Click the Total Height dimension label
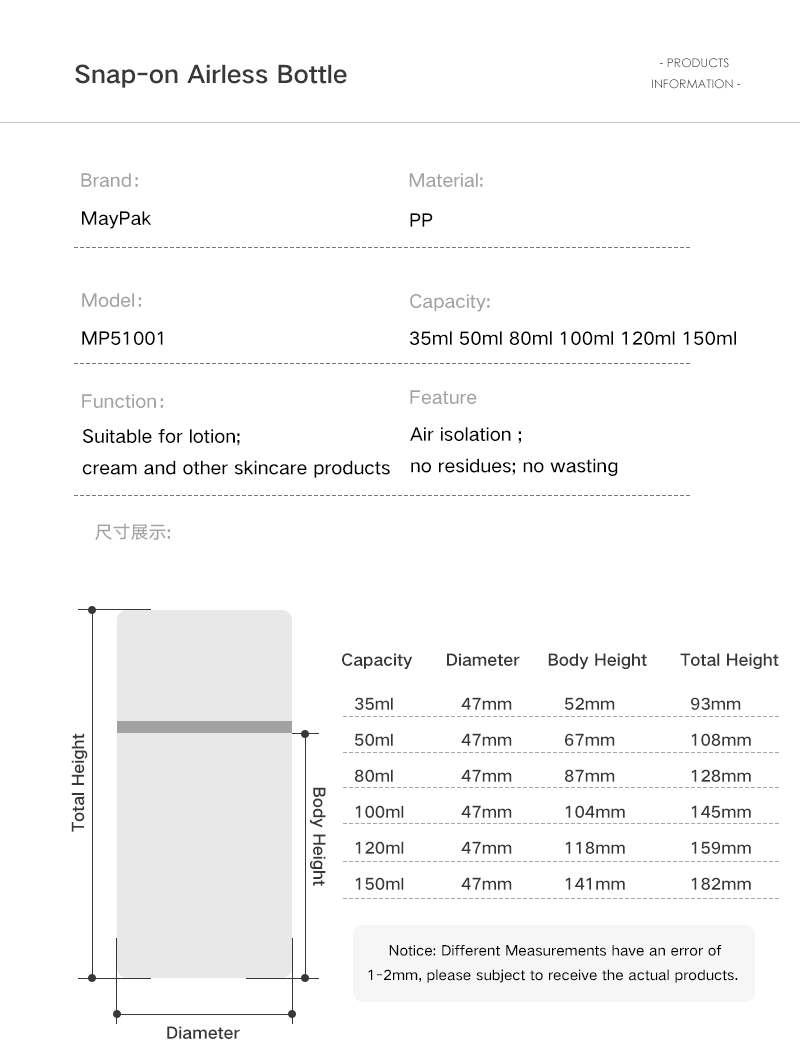The image size is (800, 1056). point(79,782)
